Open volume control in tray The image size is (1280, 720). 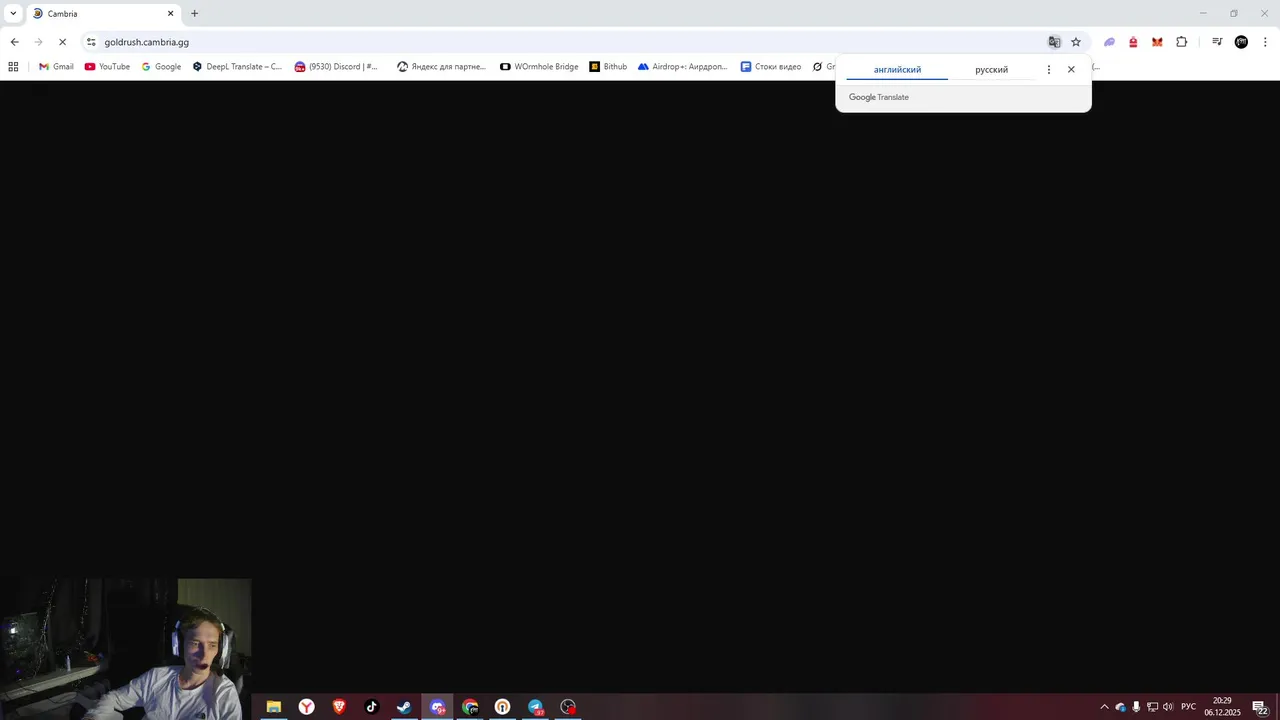pos(1168,707)
